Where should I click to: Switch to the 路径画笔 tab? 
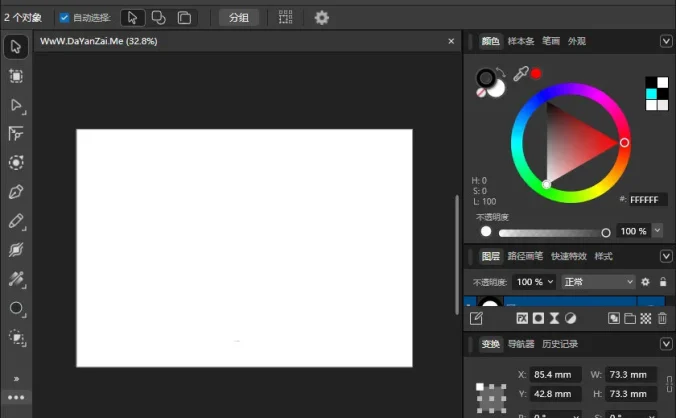pyautogui.click(x=525, y=256)
